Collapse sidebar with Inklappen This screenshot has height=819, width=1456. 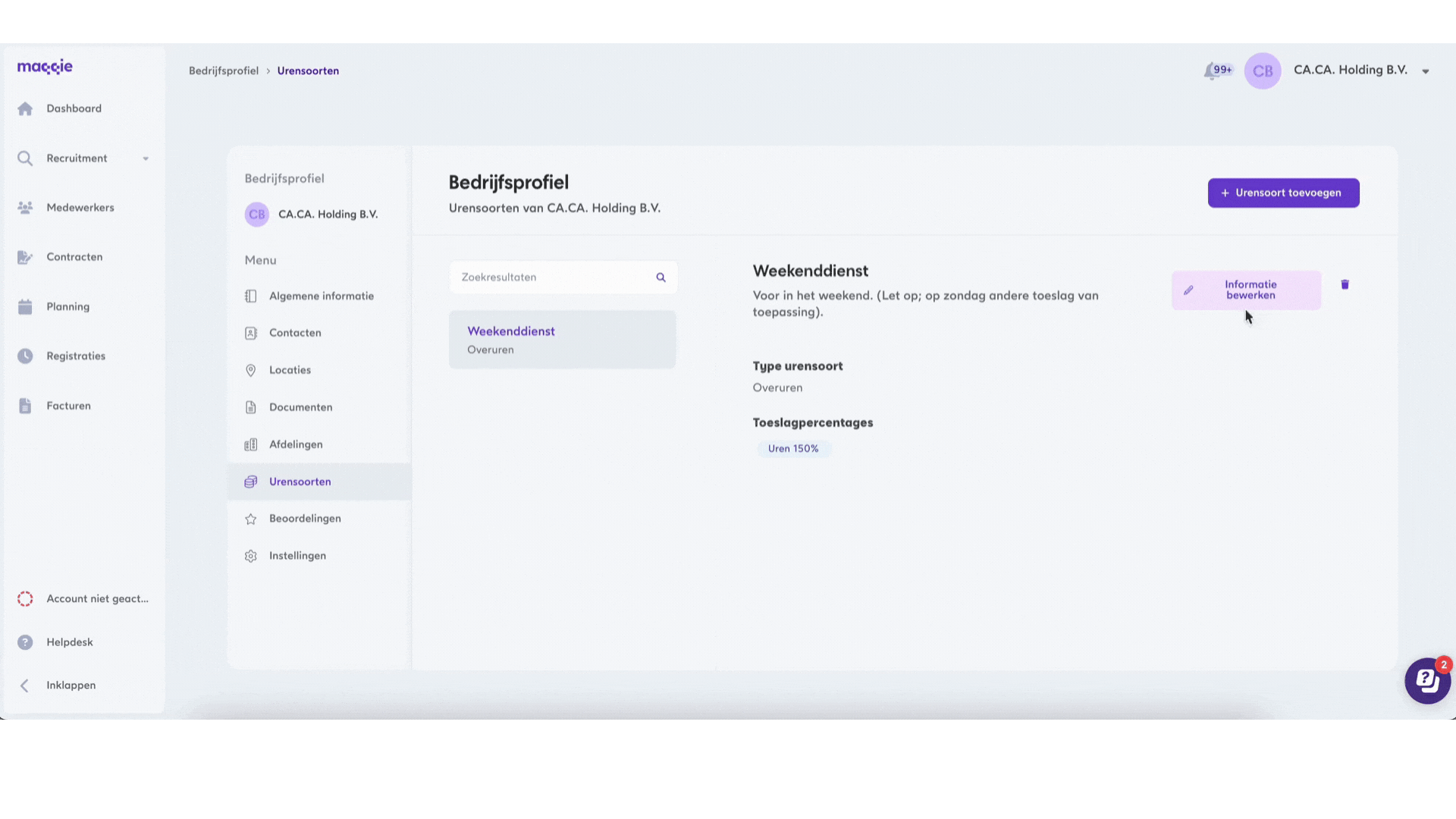coord(71,685)
